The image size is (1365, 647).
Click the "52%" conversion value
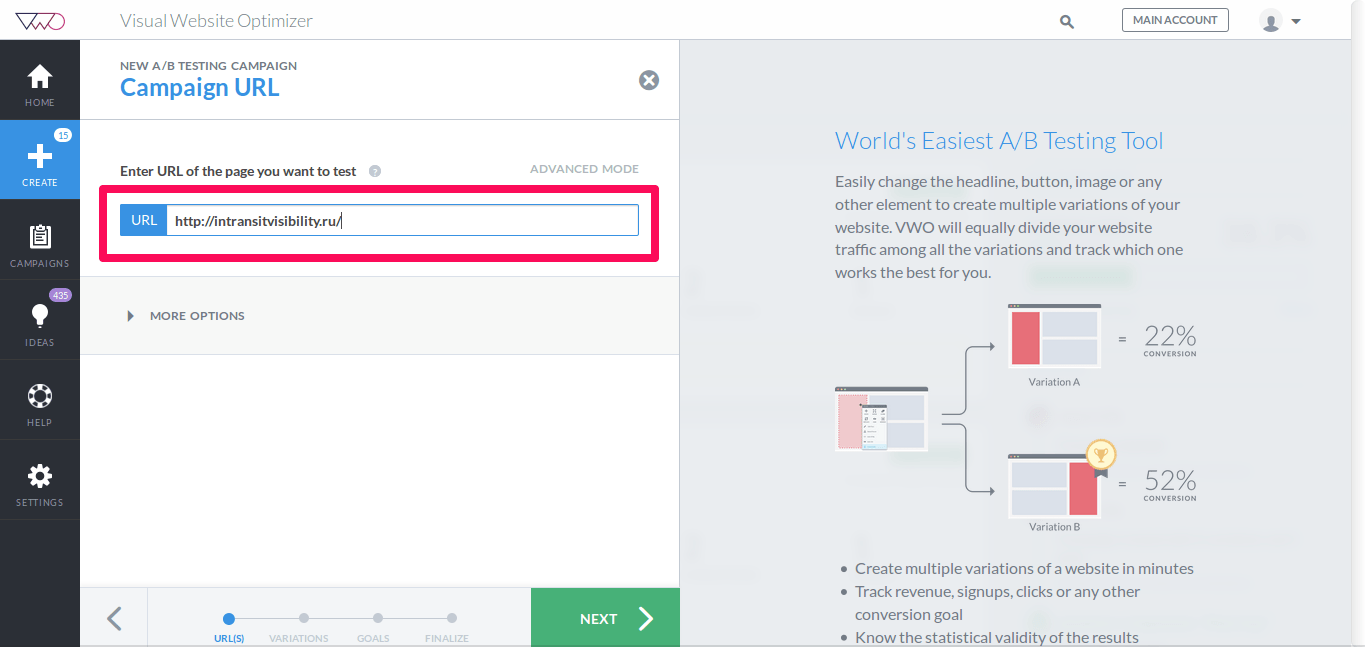pyautogui.click(x=1170, y=480)
